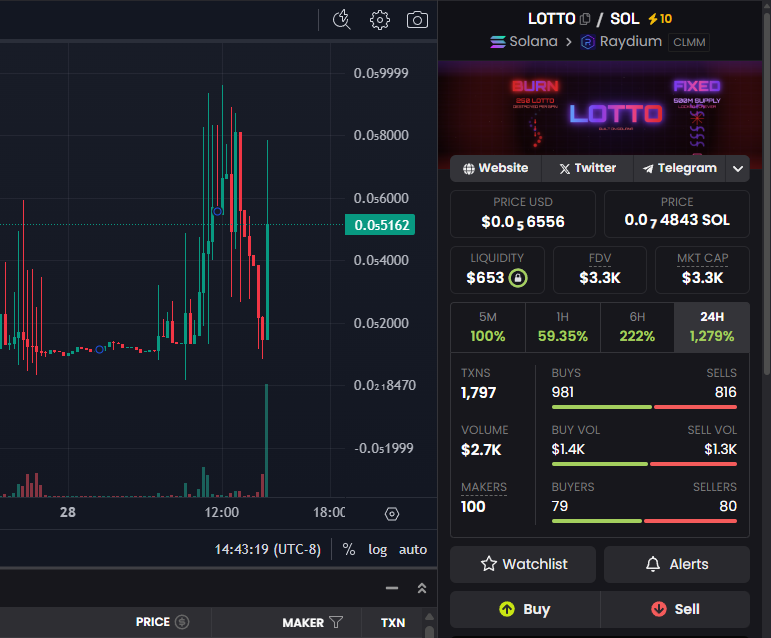Click the current price label 0.05162
The height and width of the screenshot is (638, 771).
[380, 225]
